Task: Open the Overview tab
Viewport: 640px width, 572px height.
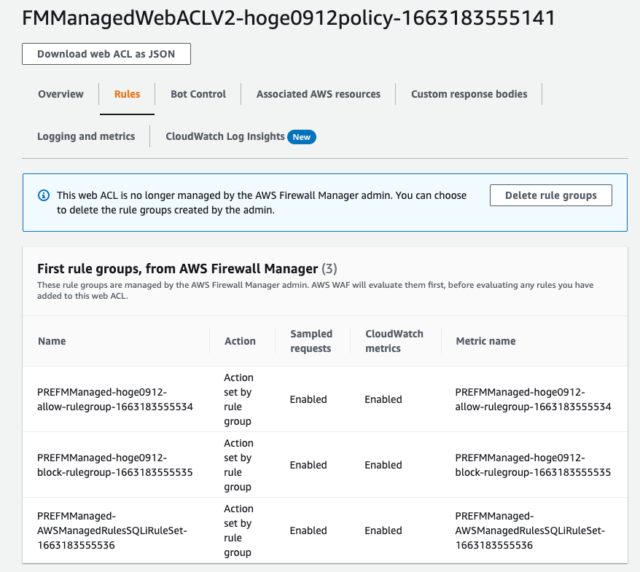Action: pyautogui.click(x=61, y=94)
